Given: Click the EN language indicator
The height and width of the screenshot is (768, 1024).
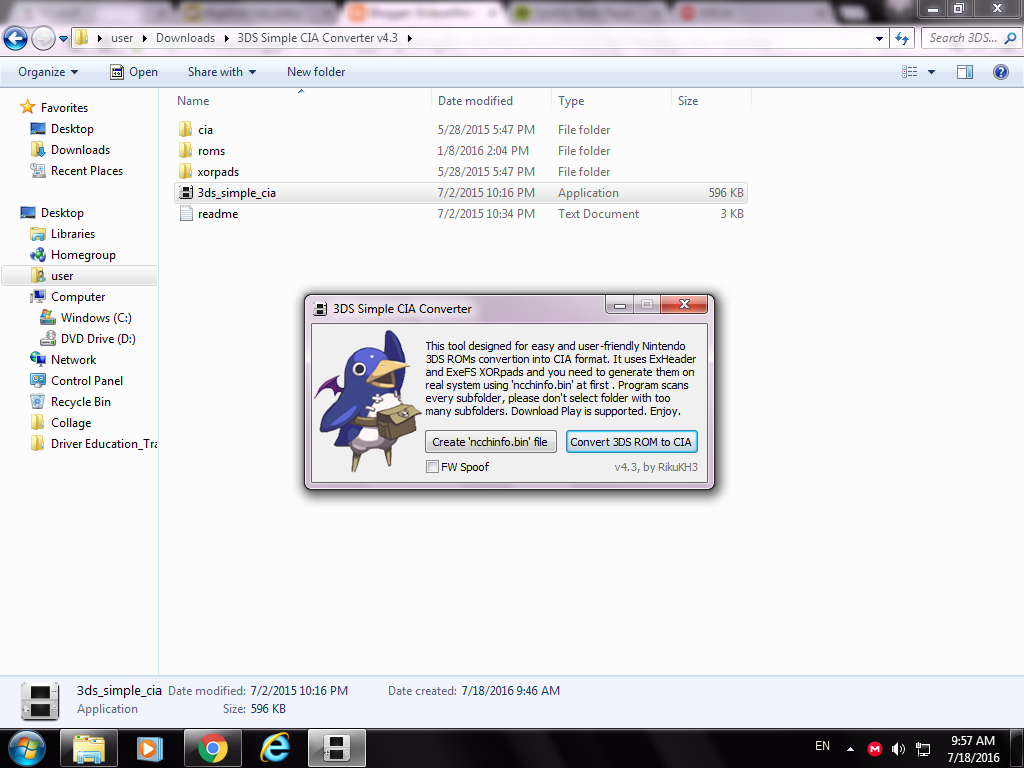Looking at the screenshot, I should tap(822, 746).
